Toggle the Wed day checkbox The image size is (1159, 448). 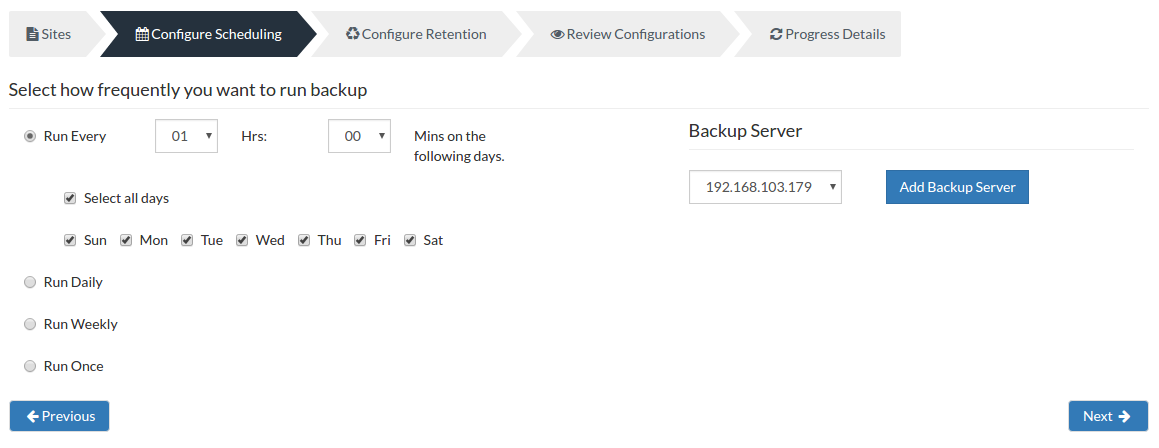coord(242,240)
